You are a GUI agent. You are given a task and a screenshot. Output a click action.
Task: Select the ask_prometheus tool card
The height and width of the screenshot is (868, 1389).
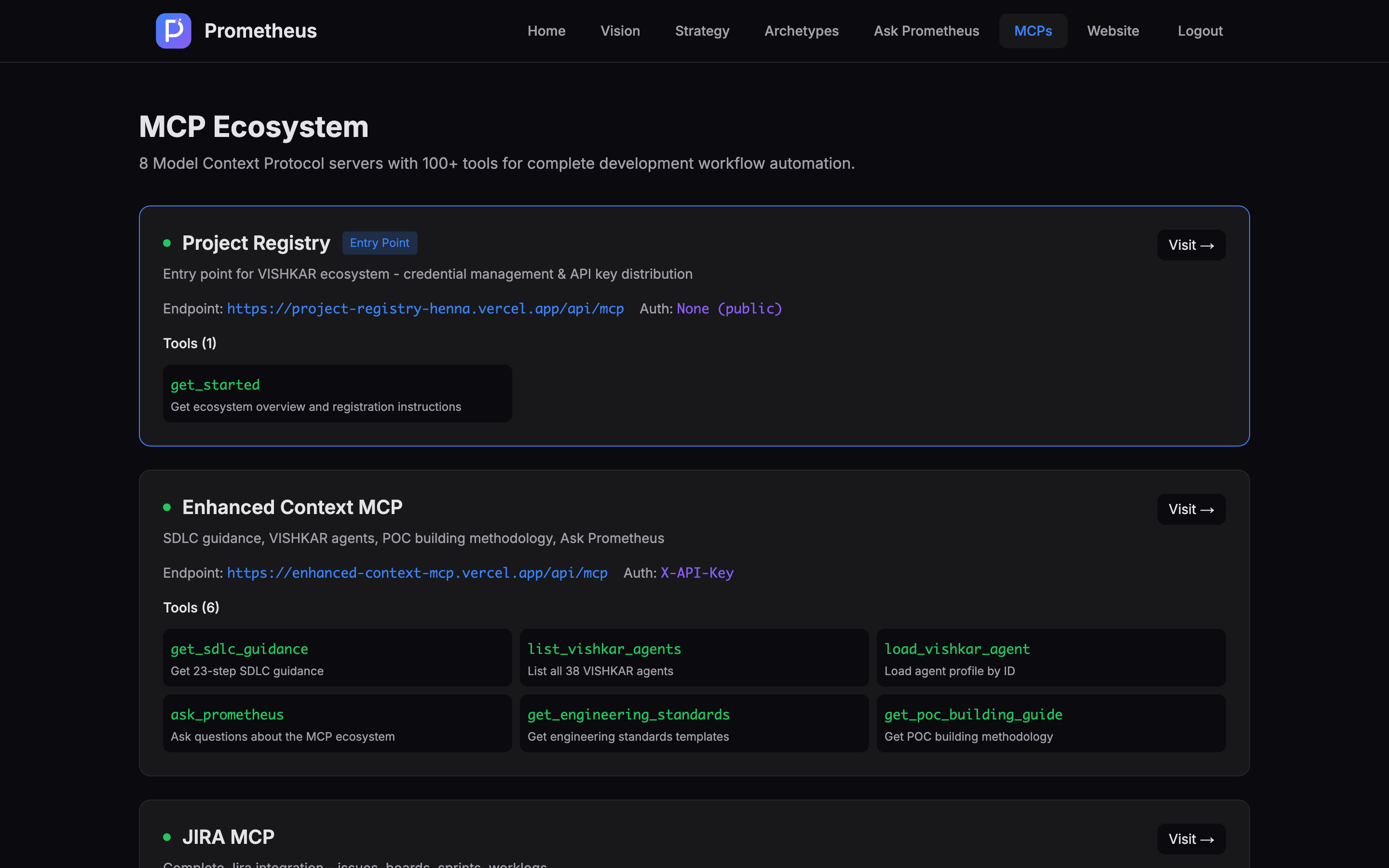[x=337, y=723]
